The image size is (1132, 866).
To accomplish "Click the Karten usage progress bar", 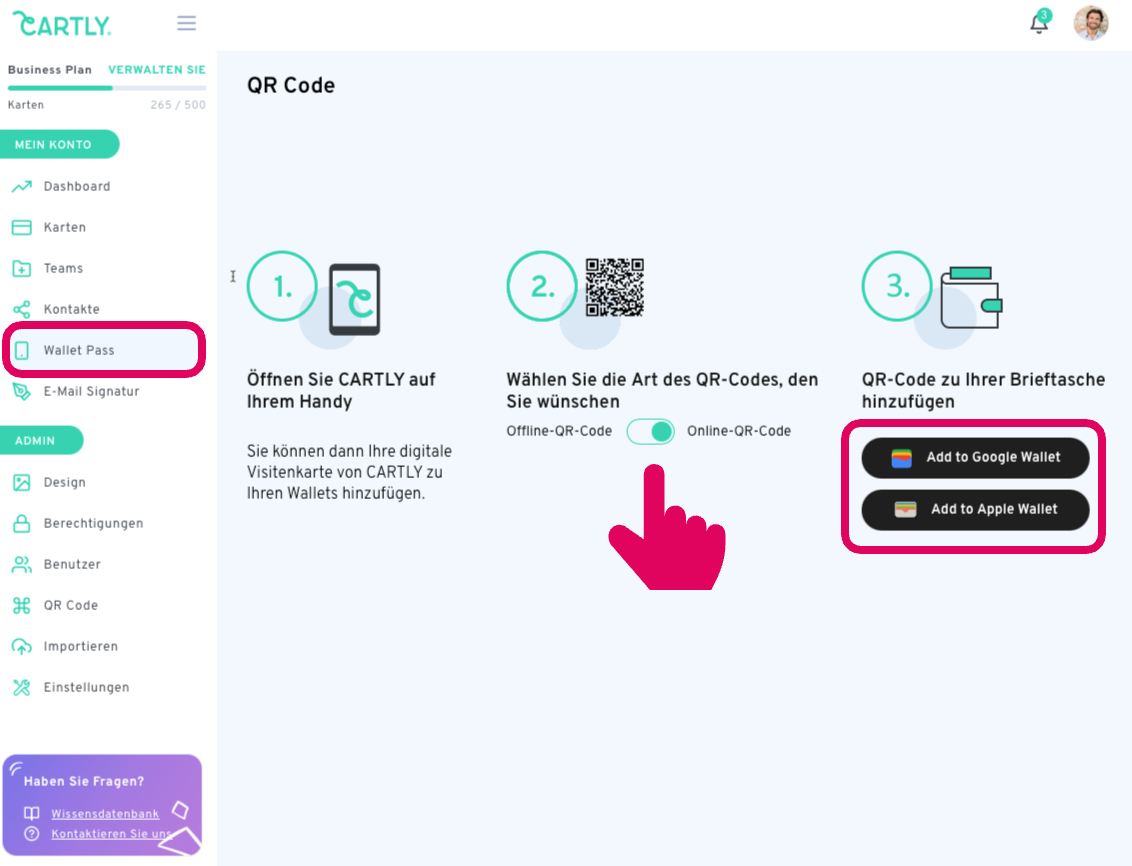I will [x=107, y=88].
